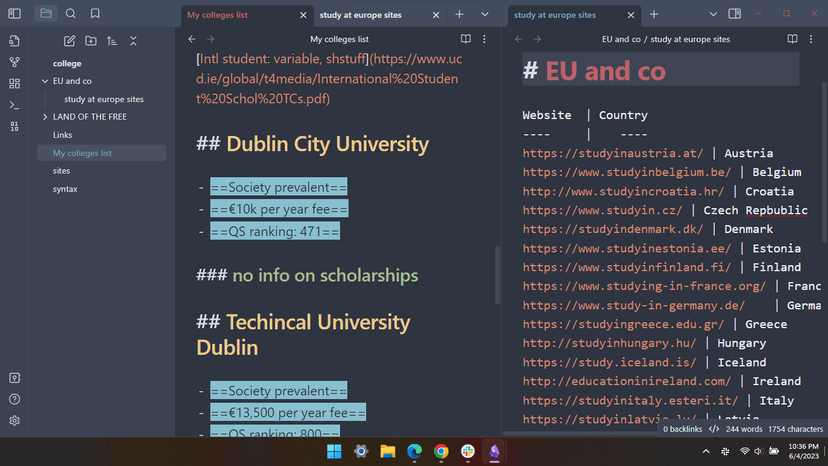828x466 pixels.
Task: Open the studyinaustria.at link
Action: pyautogui.click(x=617, y=153)
